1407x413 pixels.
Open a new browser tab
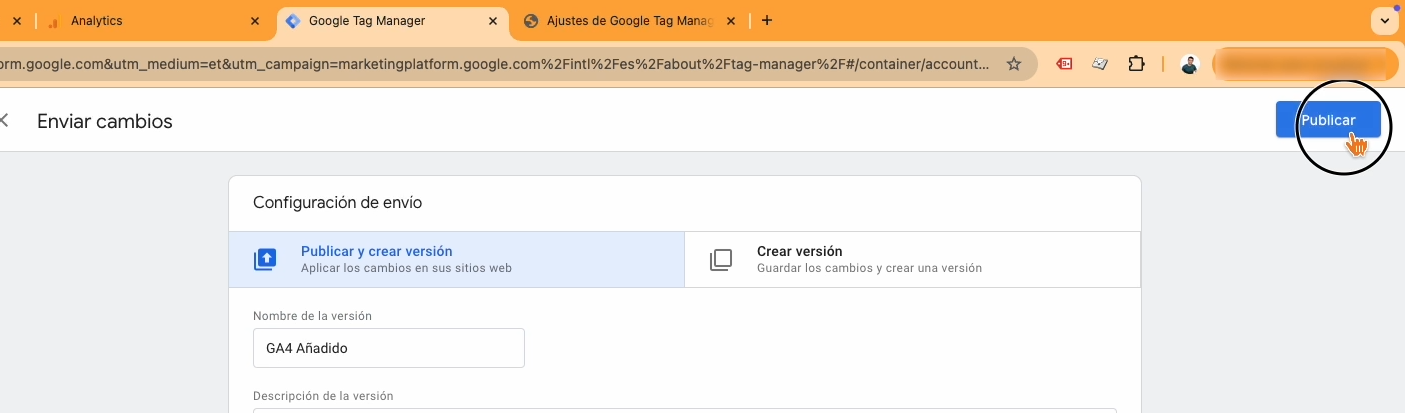767,20
